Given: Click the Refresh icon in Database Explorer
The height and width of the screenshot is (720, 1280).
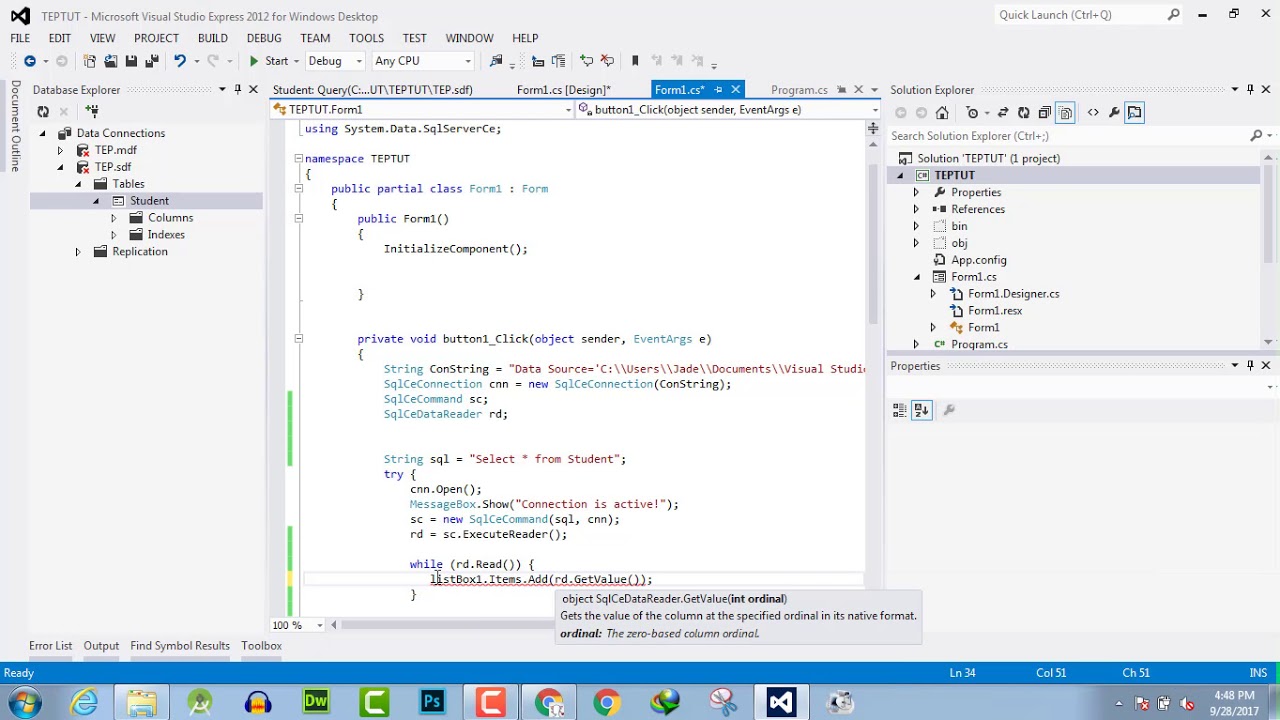Looking at the screenshot, I should coord(43,112).
